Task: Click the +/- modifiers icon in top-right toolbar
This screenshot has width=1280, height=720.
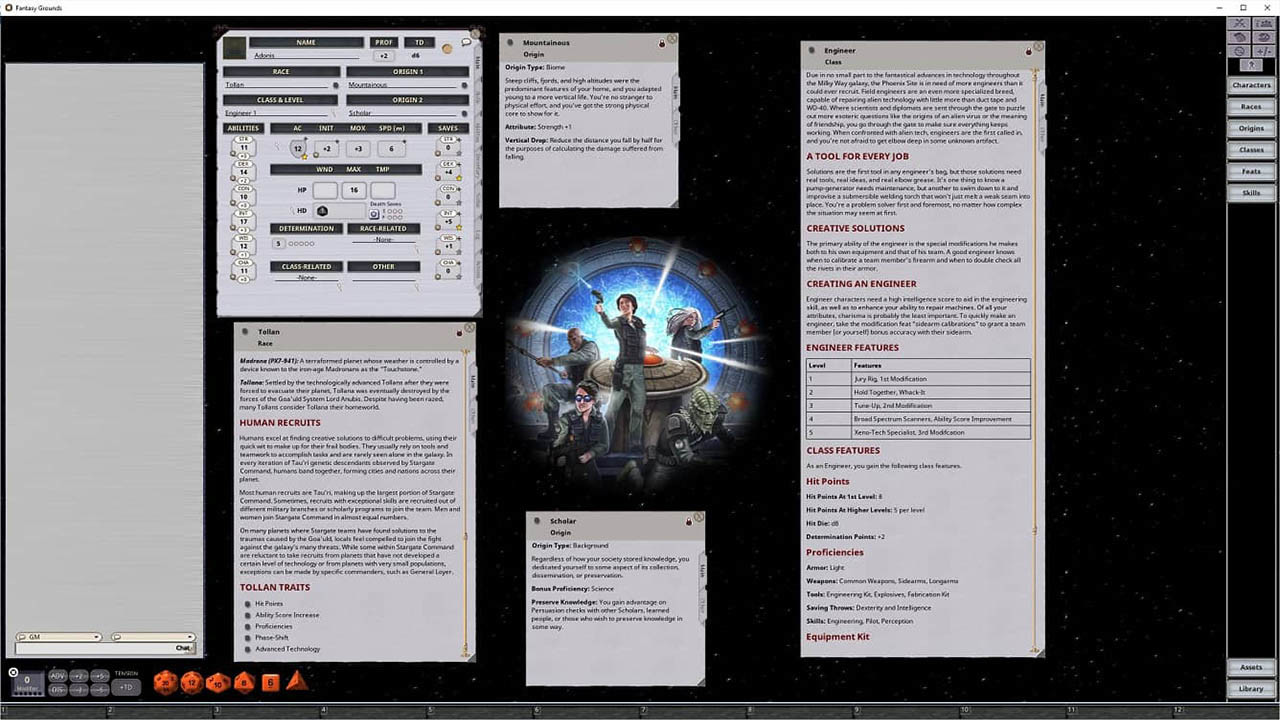Action: (x=1264, y=51)
